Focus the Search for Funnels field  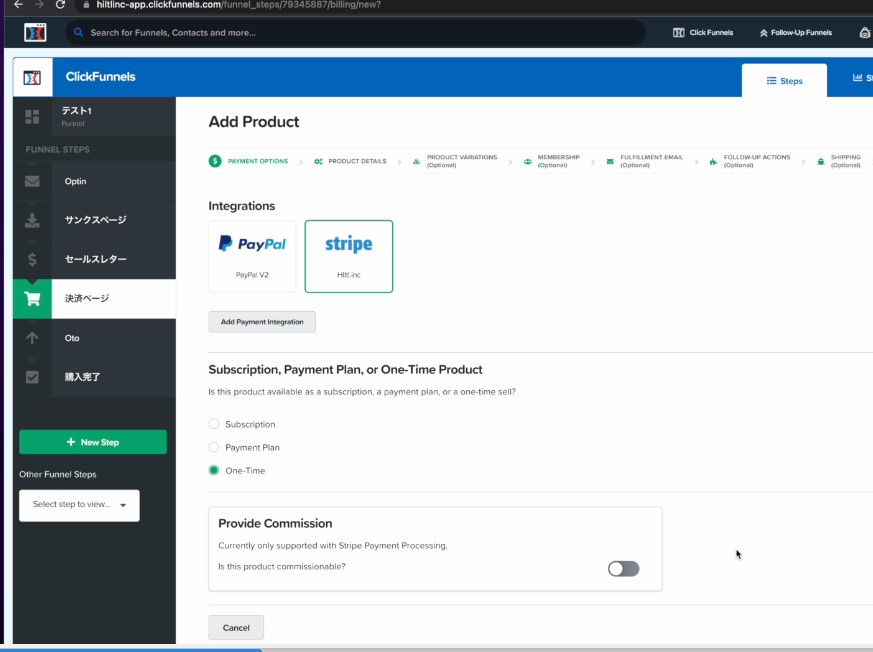tap(355, 32)
